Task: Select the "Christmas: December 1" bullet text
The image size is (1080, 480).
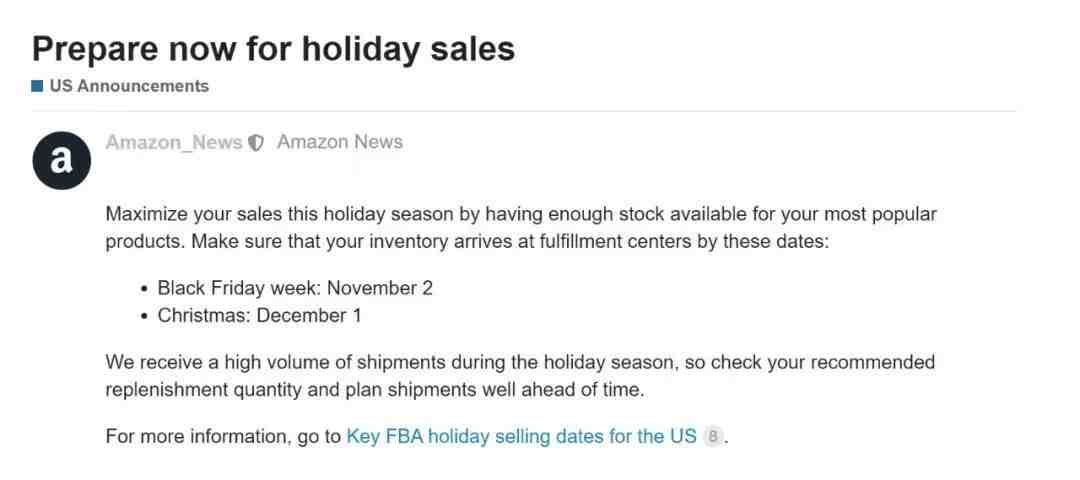Action: pyautogui.click(x=259, y=316)
